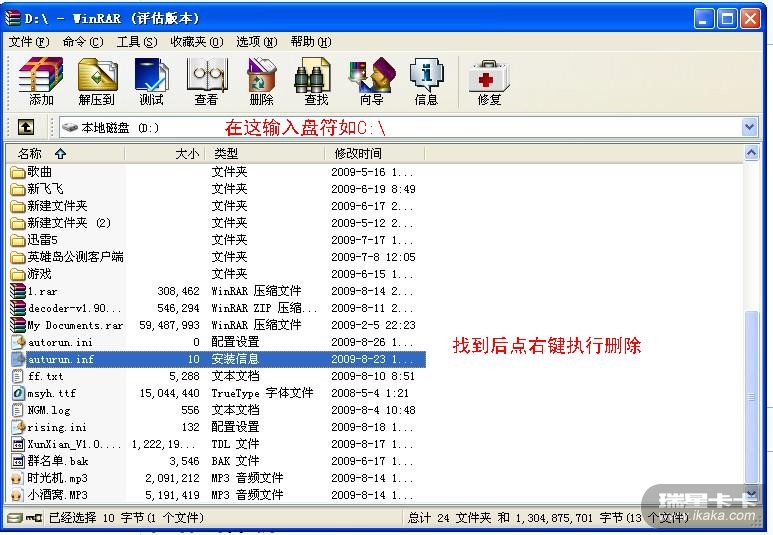Sort by 大小 column header
Image resolution: width=773 pixels, height=535 pixels.
click(165, 154)
